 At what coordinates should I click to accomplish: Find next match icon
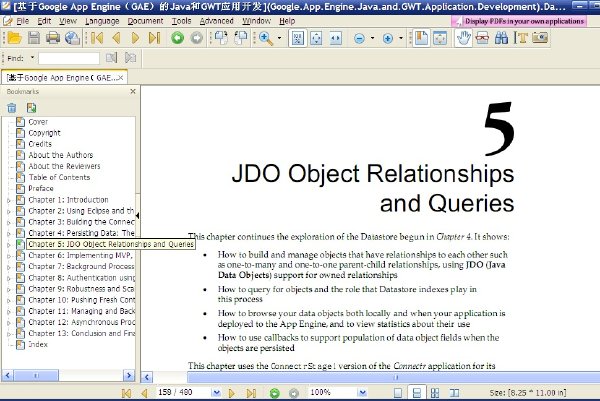pyautogui.click(x=130, y=58)
